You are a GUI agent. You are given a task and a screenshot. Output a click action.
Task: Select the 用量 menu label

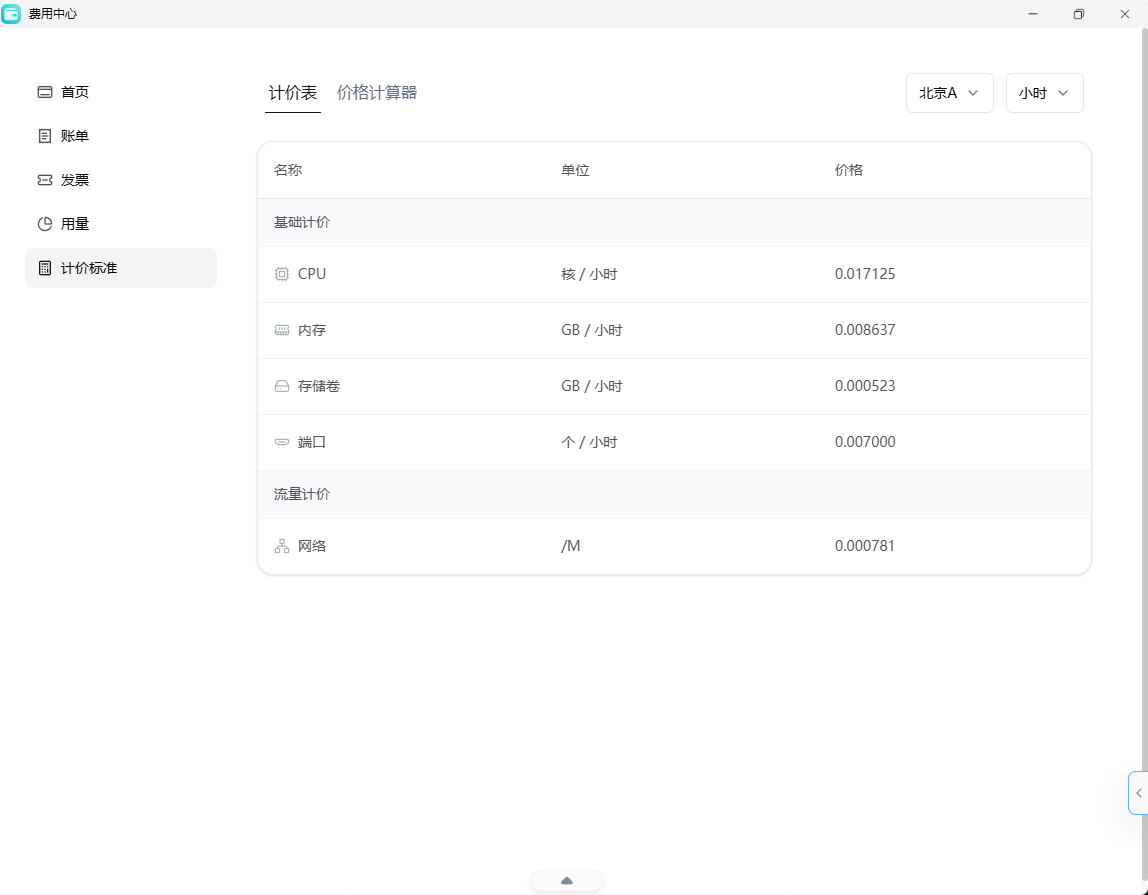pyautogui.click(x=75, y=224)
